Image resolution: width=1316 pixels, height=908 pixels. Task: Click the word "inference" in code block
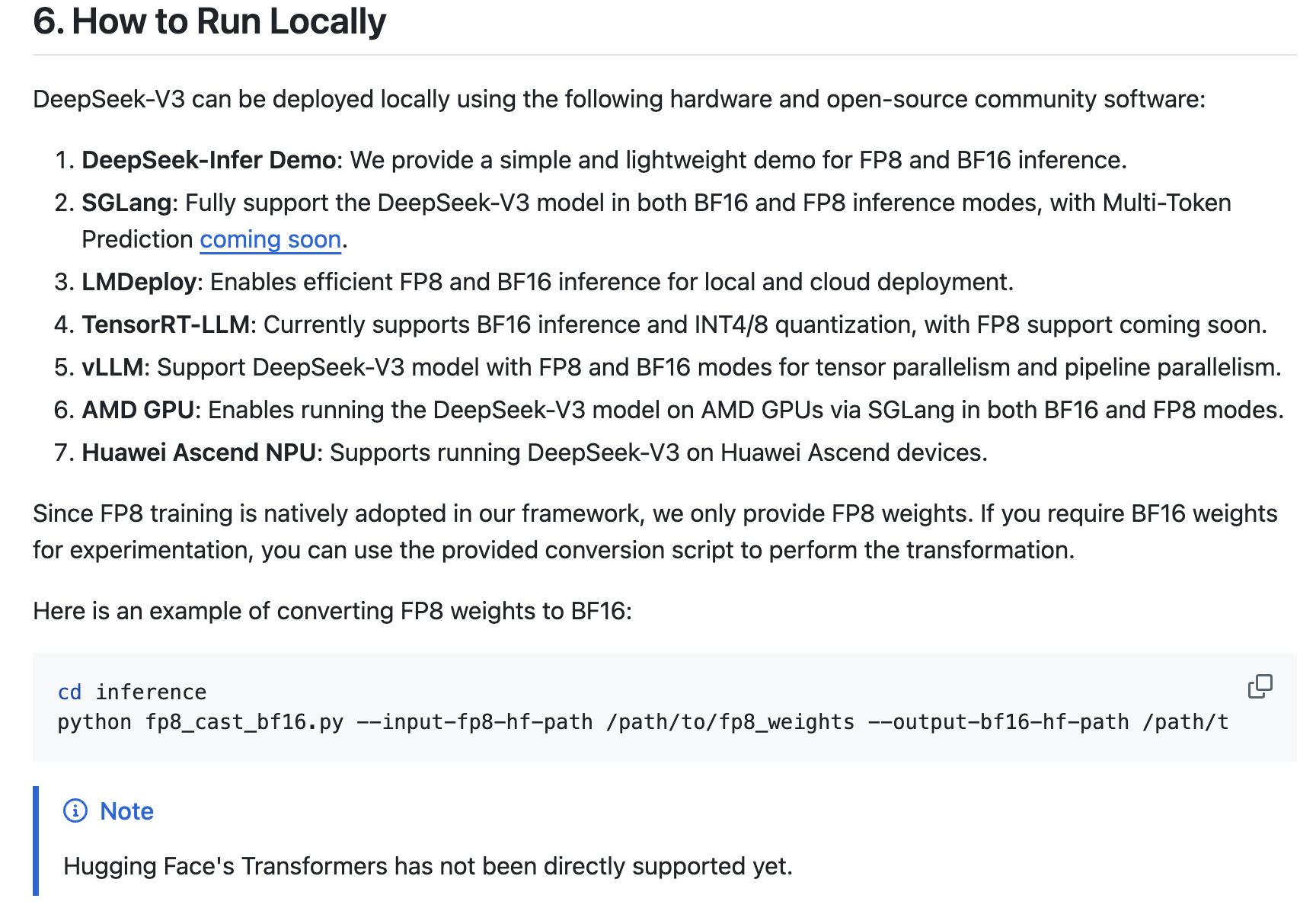tap(151, 692)
